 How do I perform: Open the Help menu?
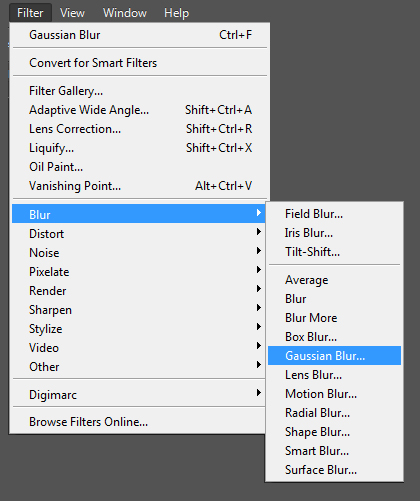pyautogui.click(x=177, y=13)
